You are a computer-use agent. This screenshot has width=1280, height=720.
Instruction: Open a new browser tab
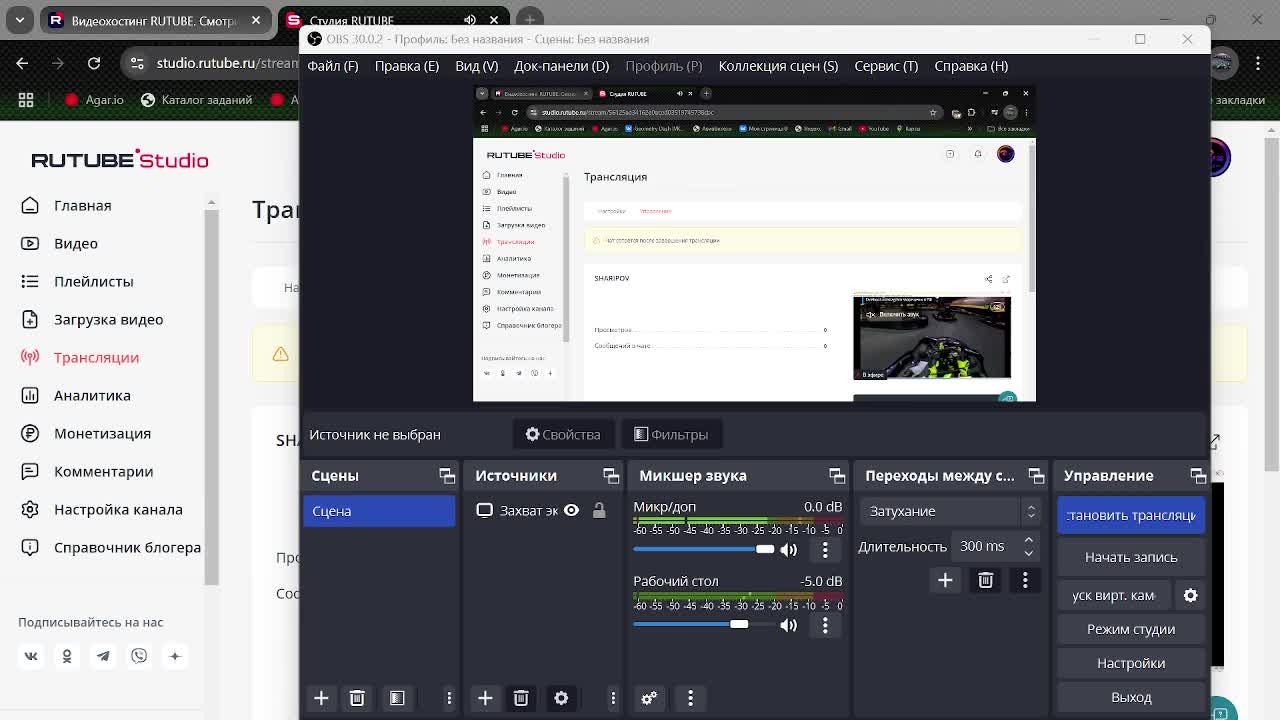pos(530,20)
